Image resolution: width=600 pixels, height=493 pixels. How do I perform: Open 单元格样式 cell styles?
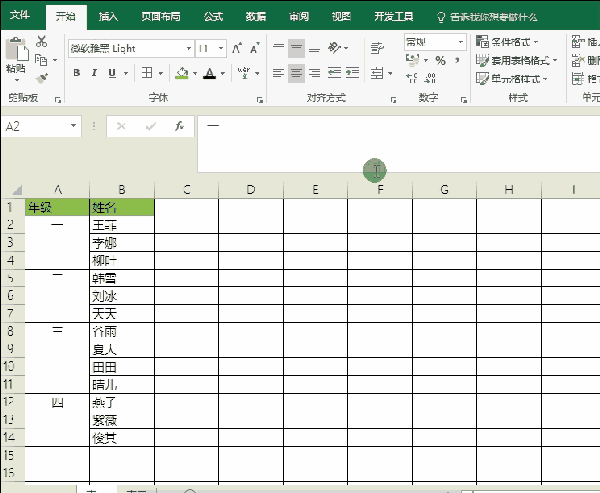pos(511,79)
